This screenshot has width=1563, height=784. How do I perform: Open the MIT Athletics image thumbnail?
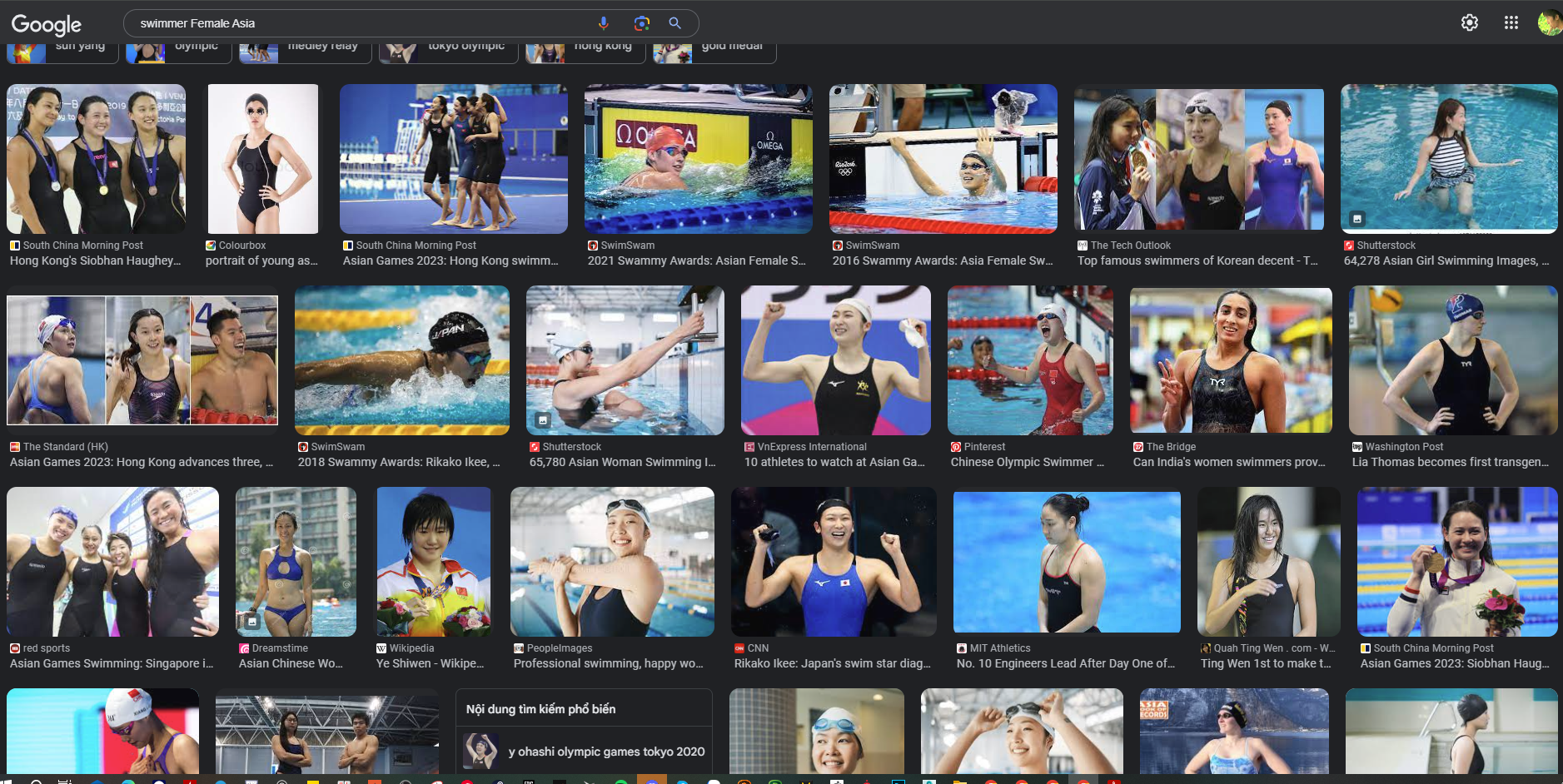click(1067, 562)
